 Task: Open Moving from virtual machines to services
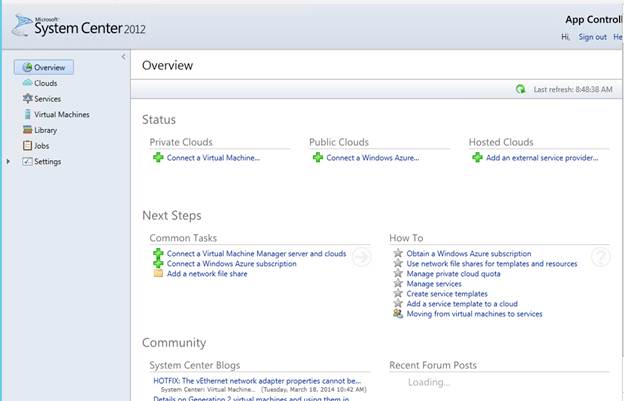pyautogui.click(x=474, y=314)
